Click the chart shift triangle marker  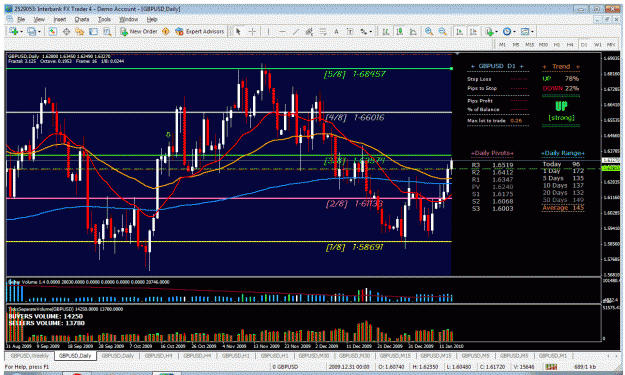(x=458, y=53)
